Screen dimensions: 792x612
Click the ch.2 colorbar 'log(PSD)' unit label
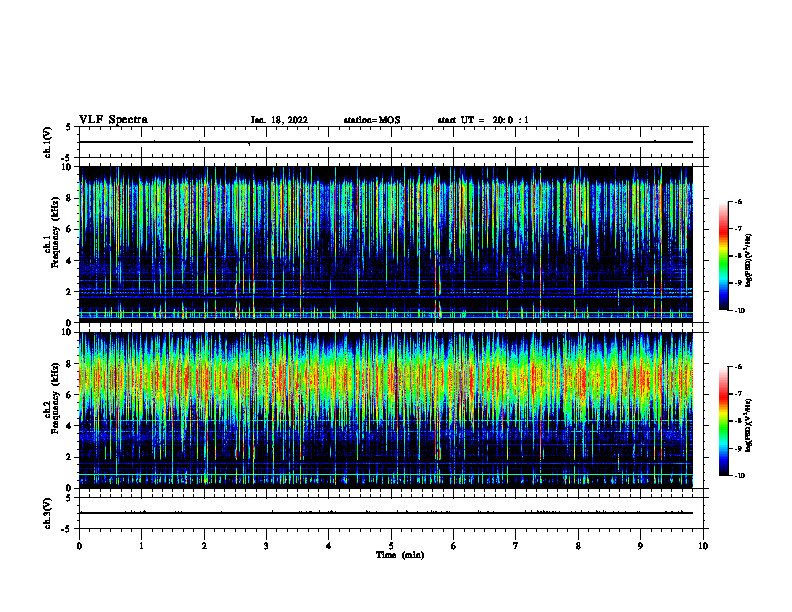tap(749, 426)
